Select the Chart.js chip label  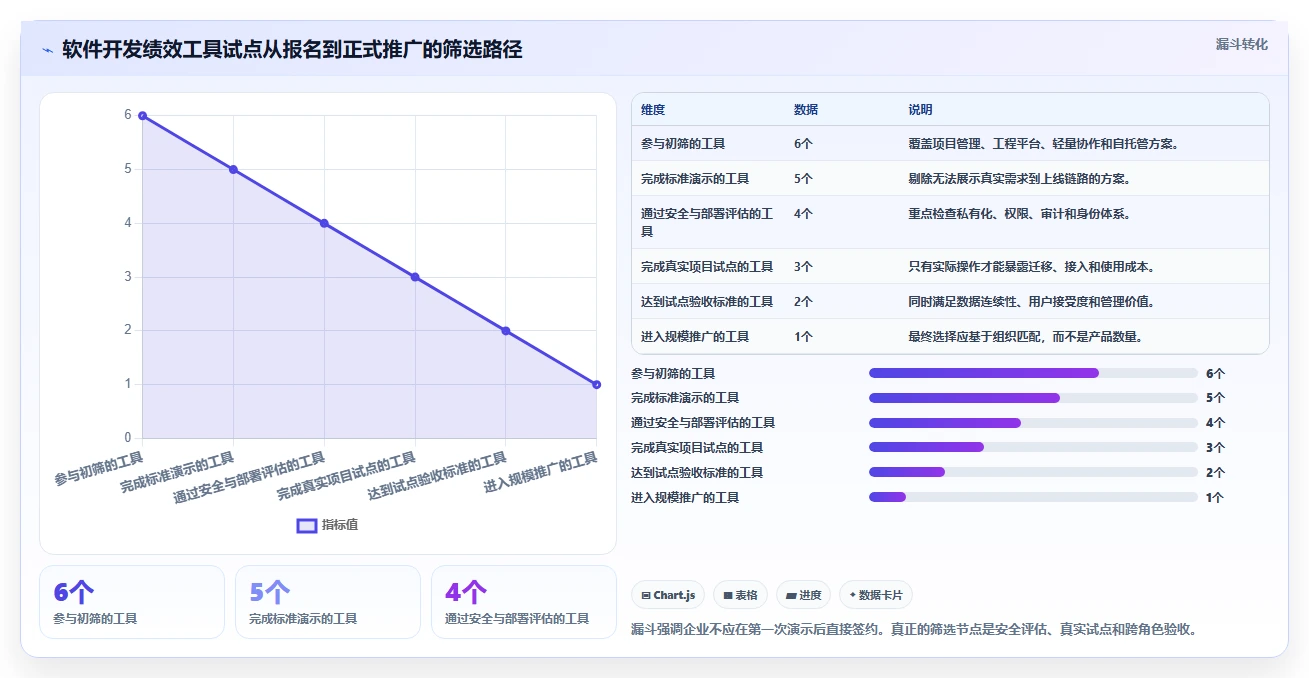tap(675, 596)
